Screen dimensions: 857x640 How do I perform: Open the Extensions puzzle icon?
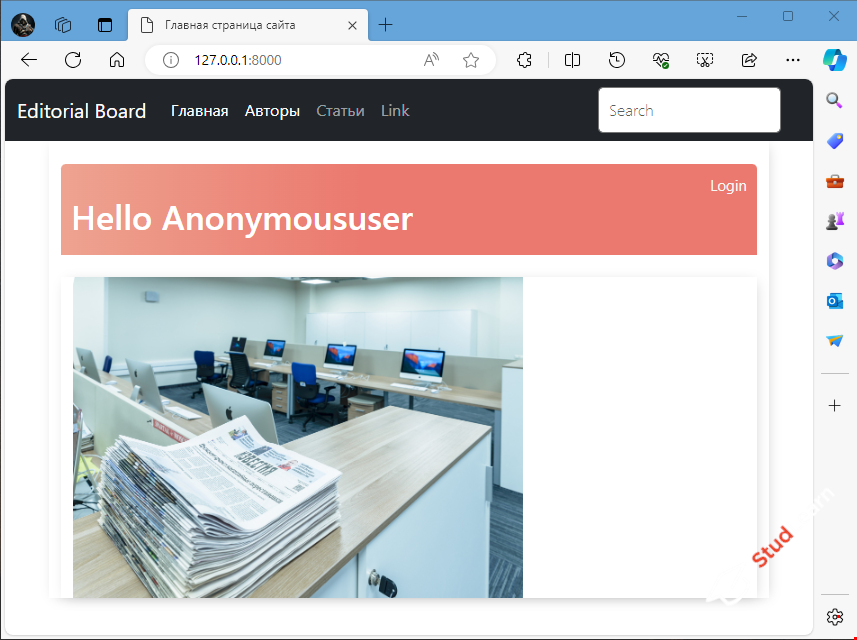pyautogui.click(x=524, y=60)
